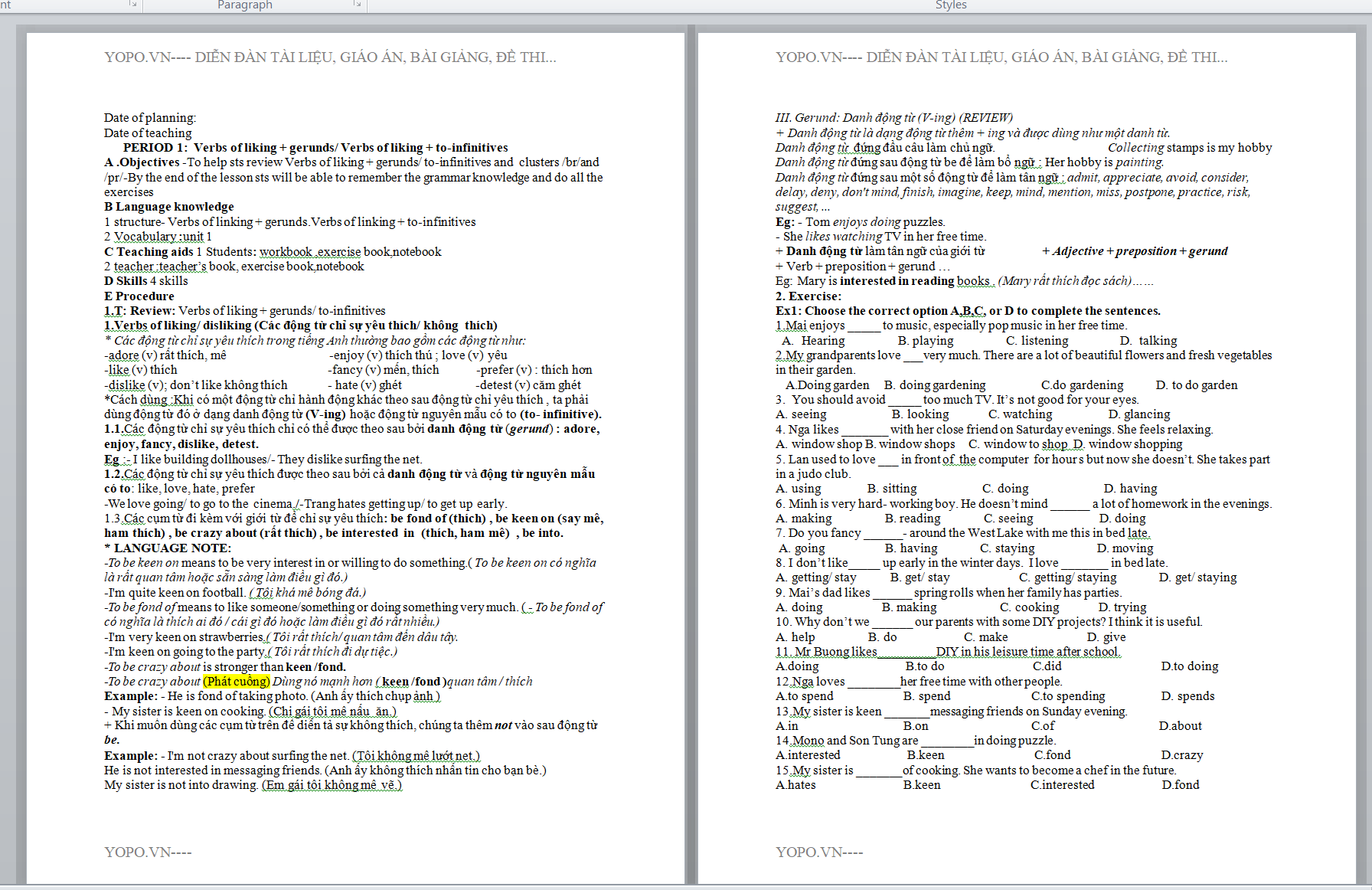Click the 'Ex1: Choose the correct option' line
Image resolution: width=1372 pixels, height=890 pixels.
968,311
